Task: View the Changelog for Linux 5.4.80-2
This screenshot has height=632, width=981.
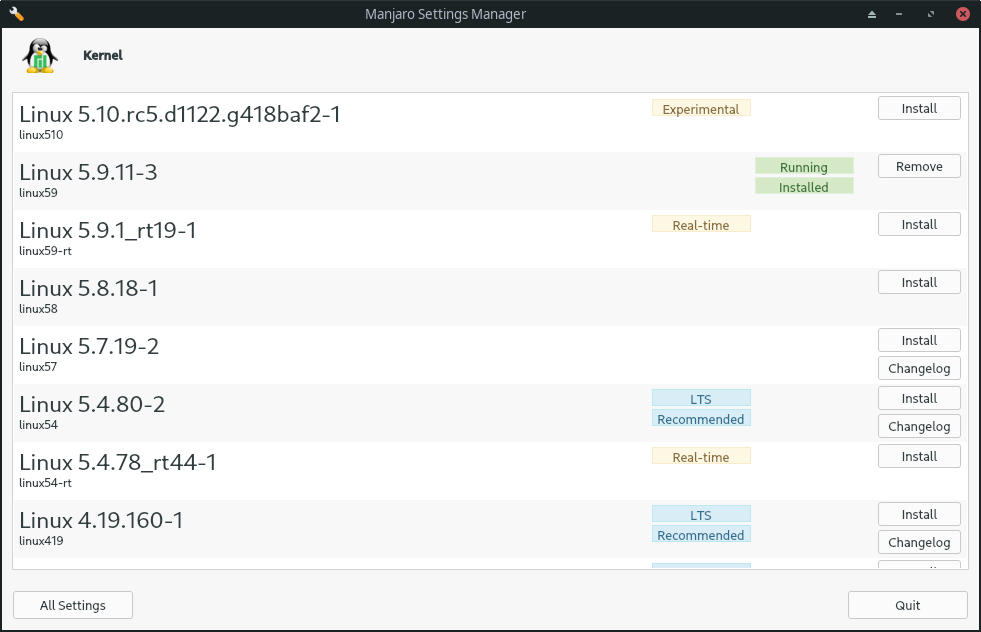Action: (x=919, y=426)
